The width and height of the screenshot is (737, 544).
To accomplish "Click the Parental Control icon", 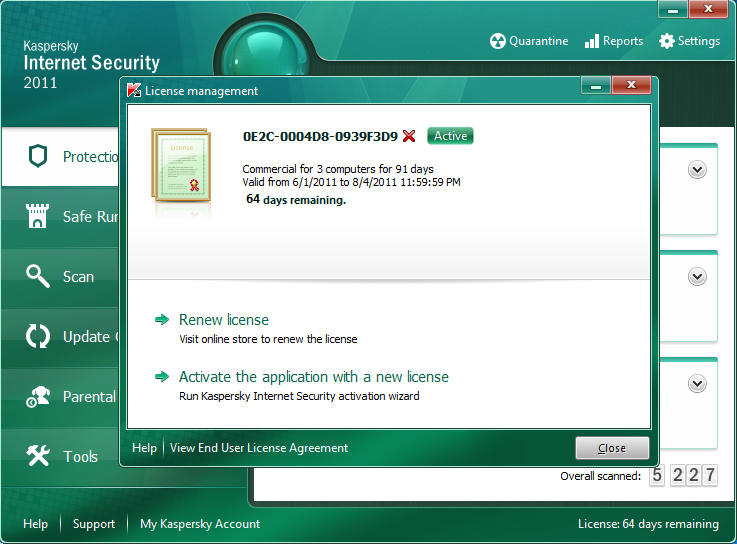I will coord(38,396).
